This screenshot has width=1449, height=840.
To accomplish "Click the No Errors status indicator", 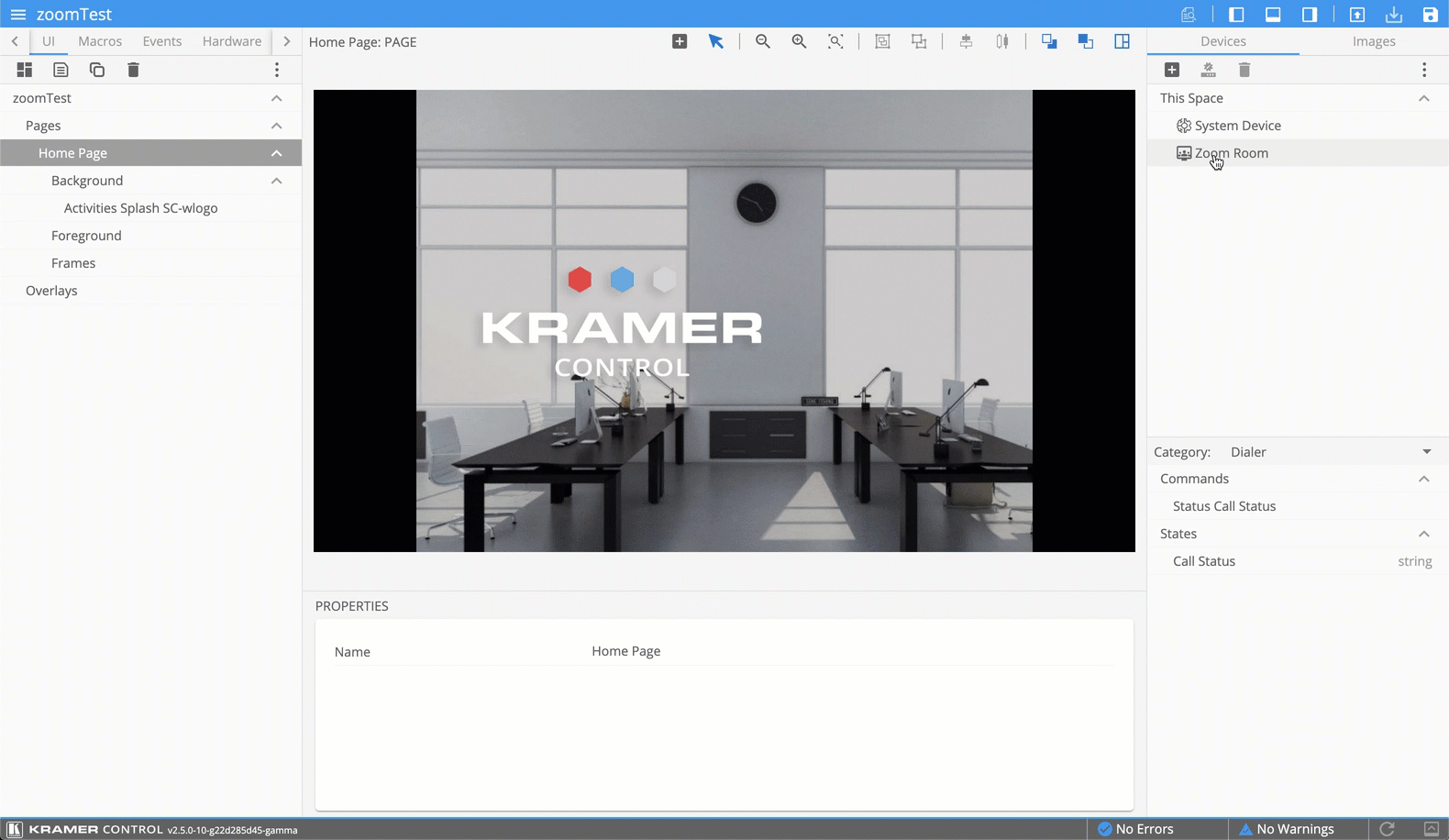I will [1135, 829].
